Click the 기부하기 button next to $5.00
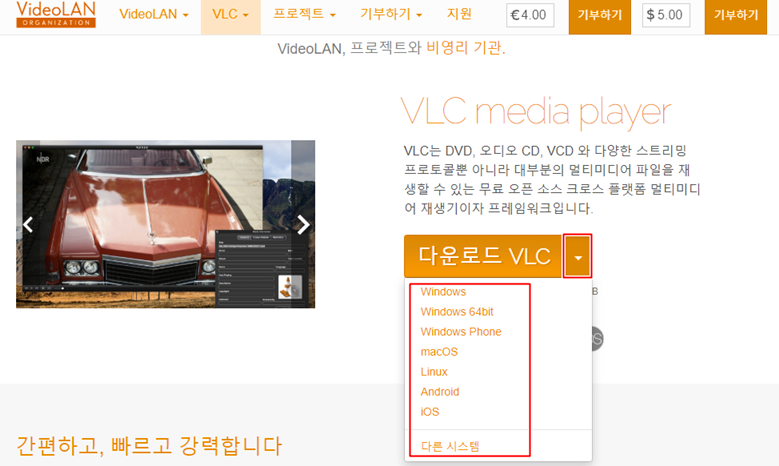The width and height of the screenshot is (779, 466). 736,16
